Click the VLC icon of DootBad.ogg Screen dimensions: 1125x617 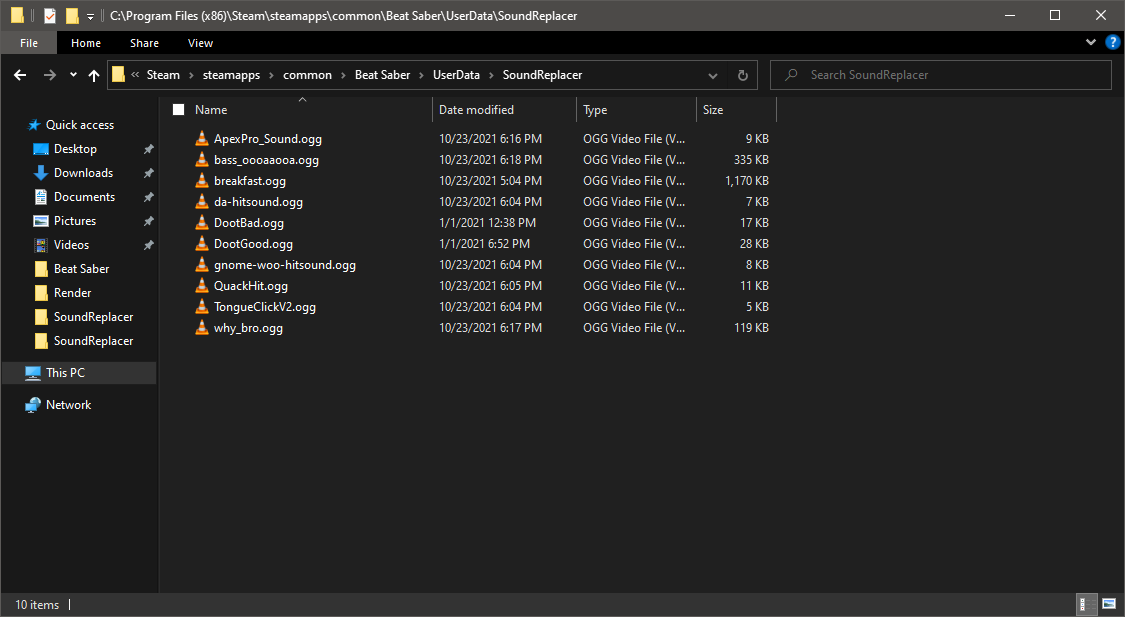click(202, 222)
